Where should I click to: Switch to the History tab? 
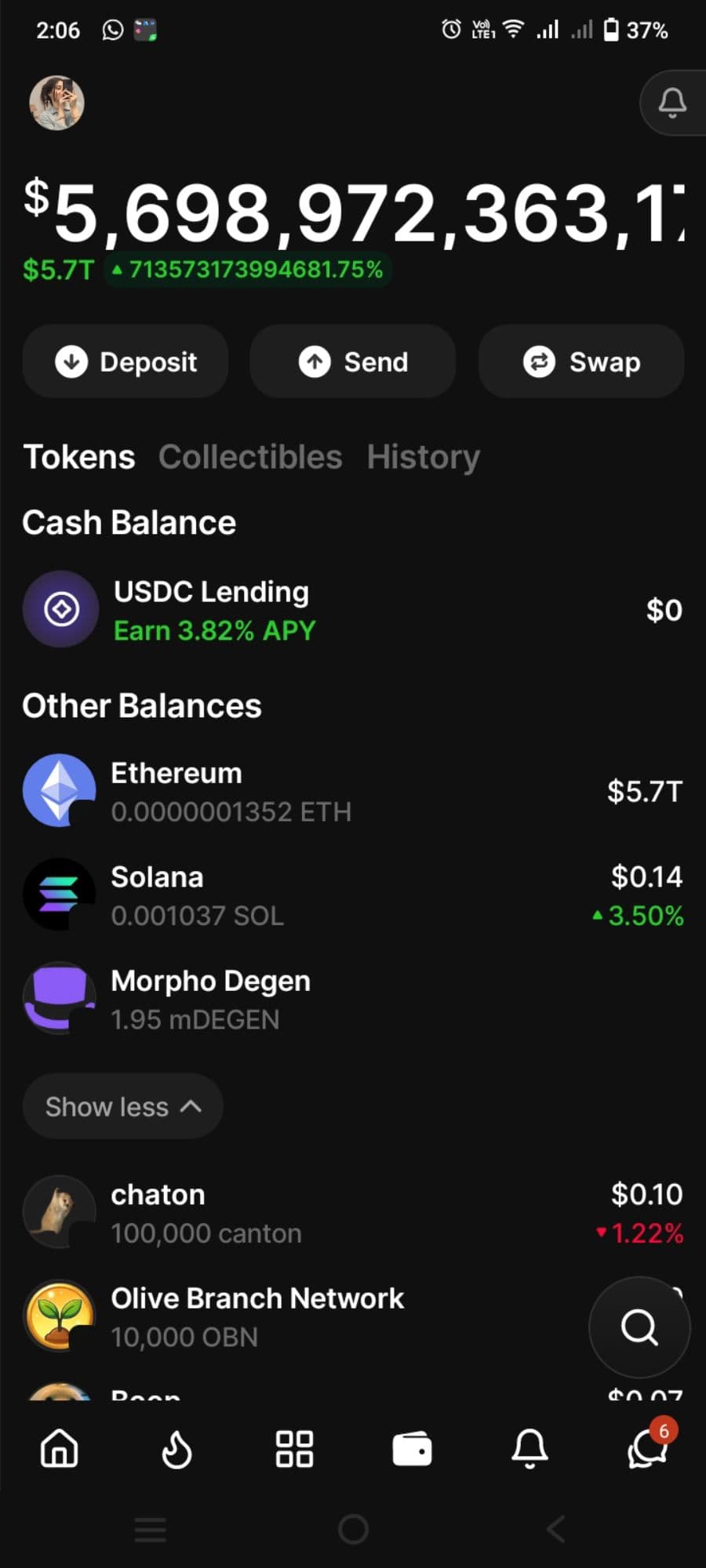coord(424,457)
